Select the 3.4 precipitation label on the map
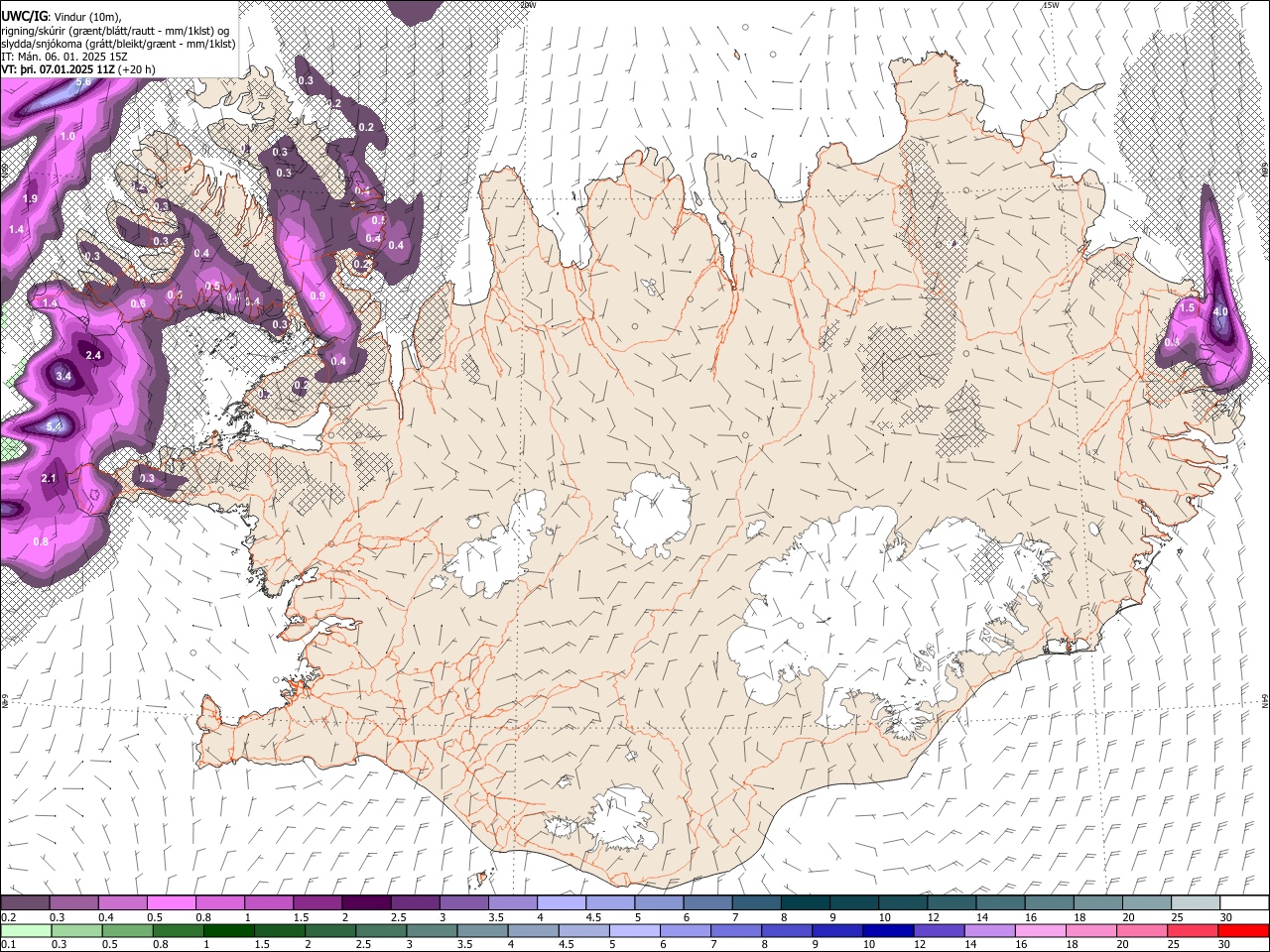 [x=63, y=377]
